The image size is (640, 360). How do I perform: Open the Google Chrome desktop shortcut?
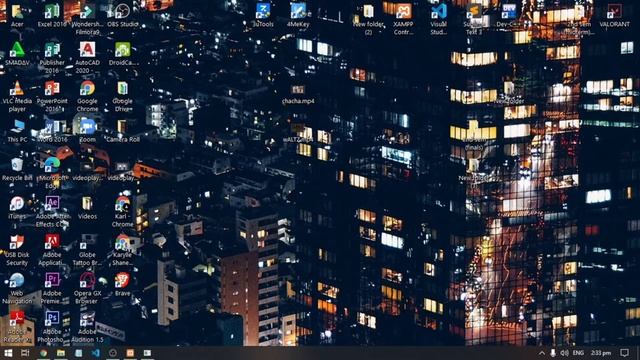pos(87,96)
